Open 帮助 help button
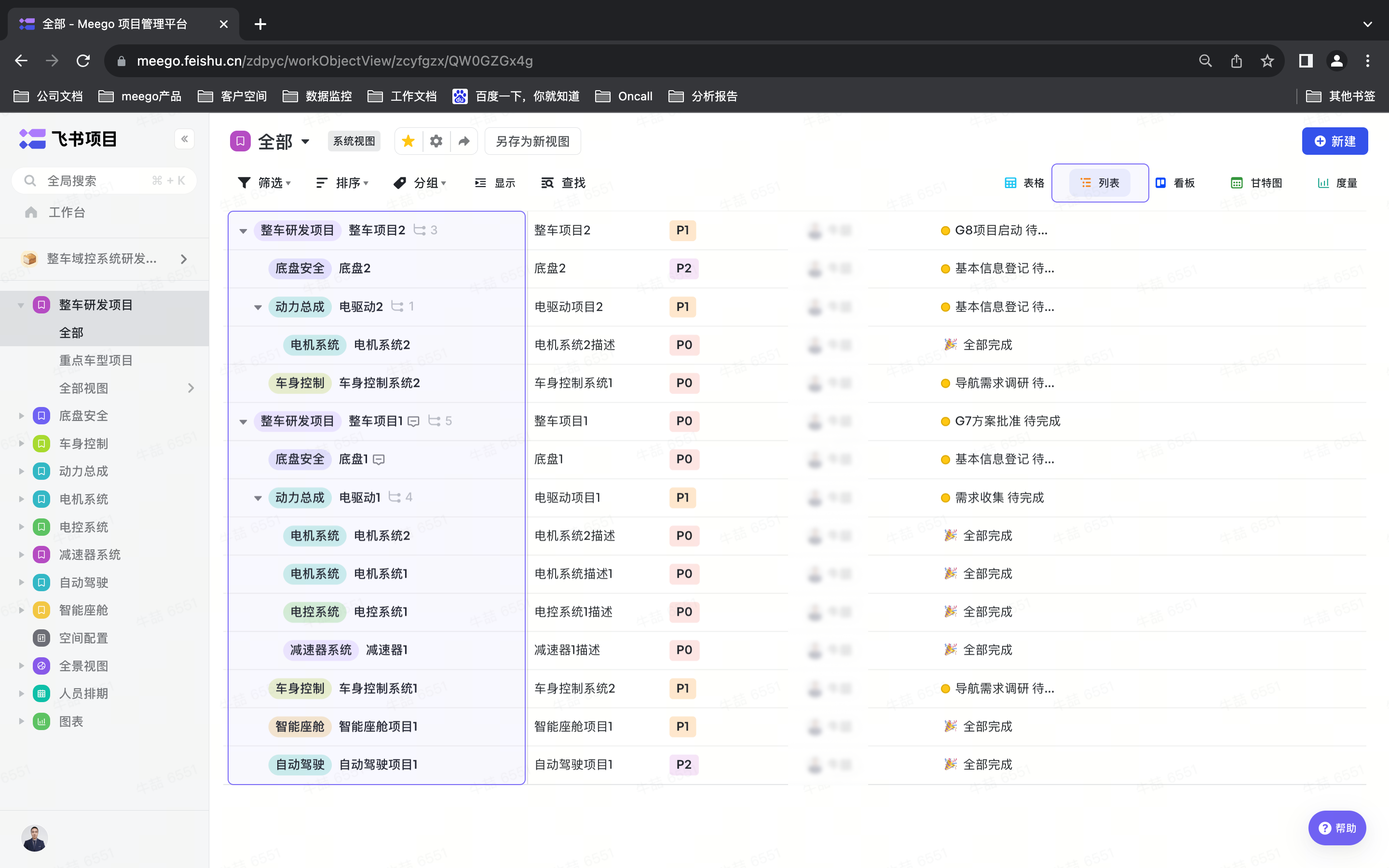This screenshot has width=1389, height=868. [1336, 828]
